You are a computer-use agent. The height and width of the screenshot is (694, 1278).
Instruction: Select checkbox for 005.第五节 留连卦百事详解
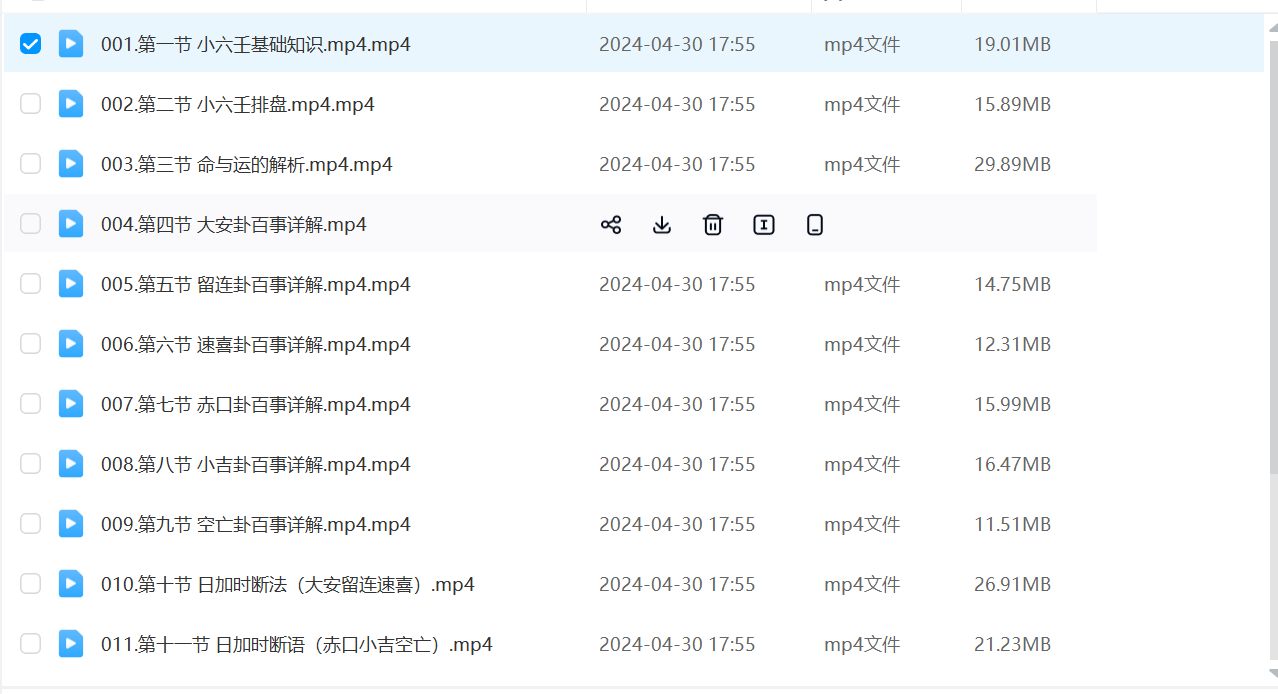(x=31, y=284)
